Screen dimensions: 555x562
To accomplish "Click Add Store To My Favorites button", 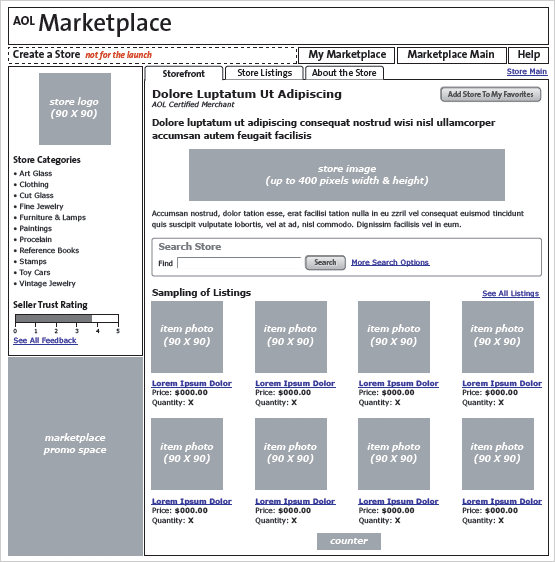I will pyautogui.click(x=490, y=94).
